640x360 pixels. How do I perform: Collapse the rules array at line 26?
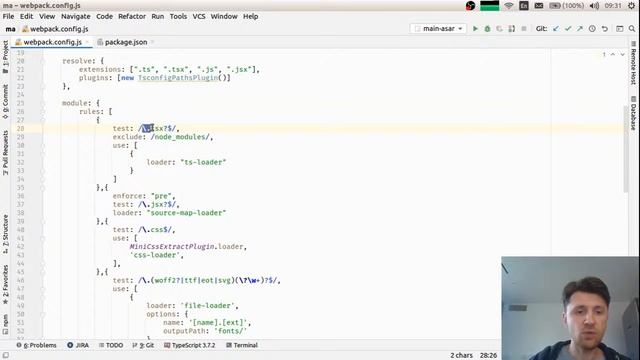click(x=42, y=111)
